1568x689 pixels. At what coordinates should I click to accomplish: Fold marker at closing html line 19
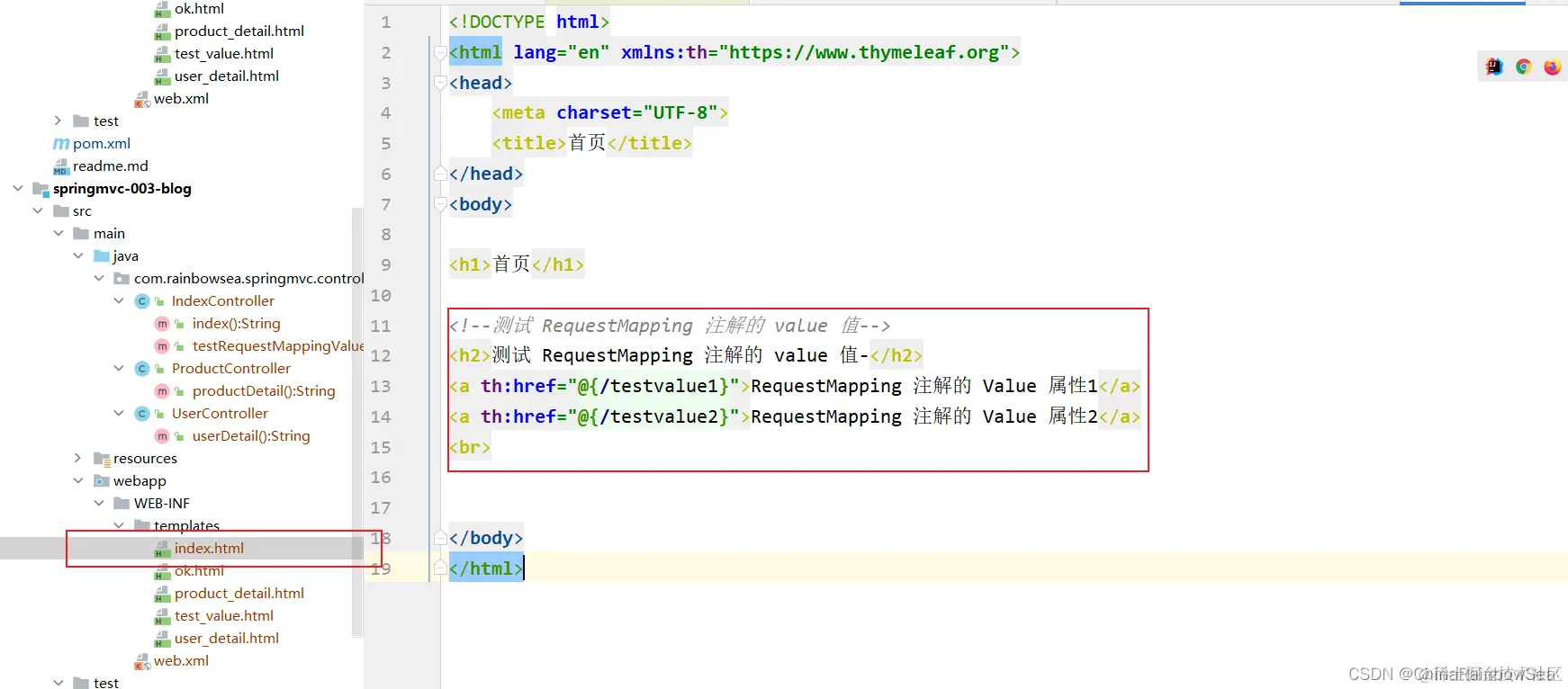440,568
